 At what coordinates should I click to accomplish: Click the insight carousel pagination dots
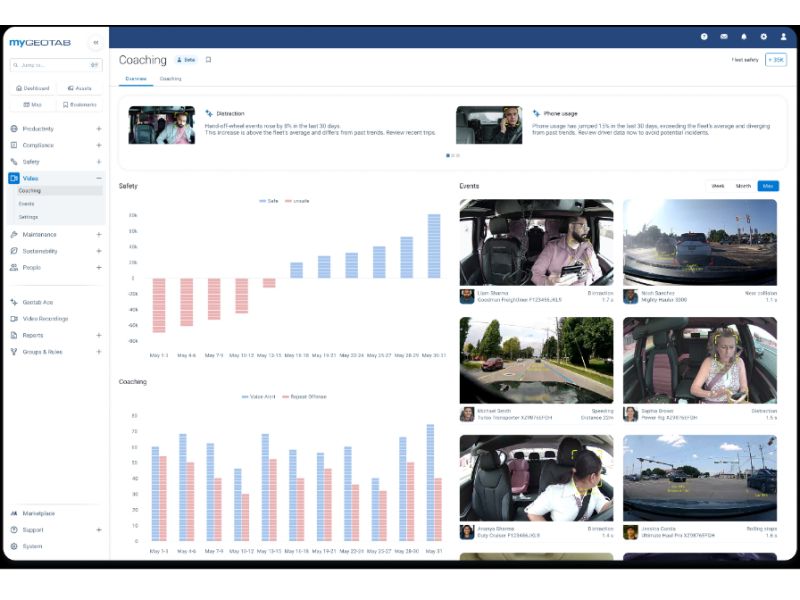pos(453,155)
